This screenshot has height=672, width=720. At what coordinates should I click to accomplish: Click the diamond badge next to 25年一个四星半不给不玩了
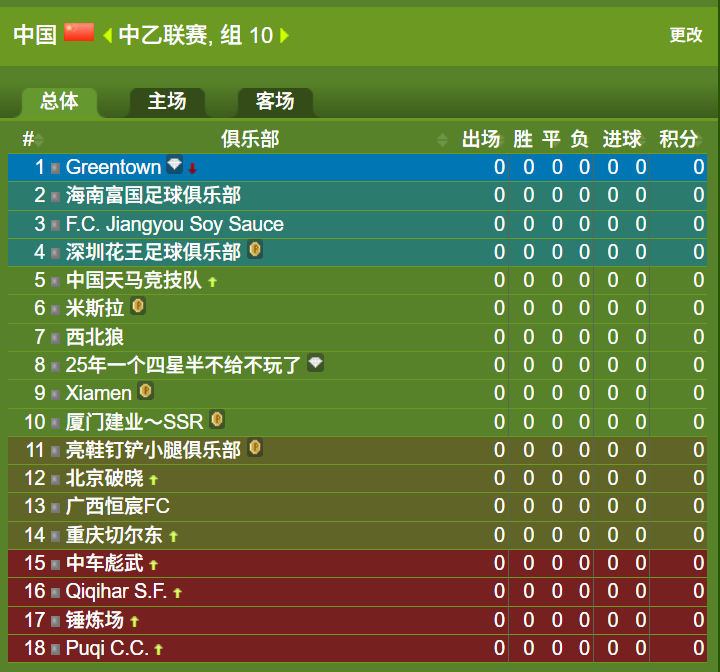pyautogui.click(x=315, y=363)
